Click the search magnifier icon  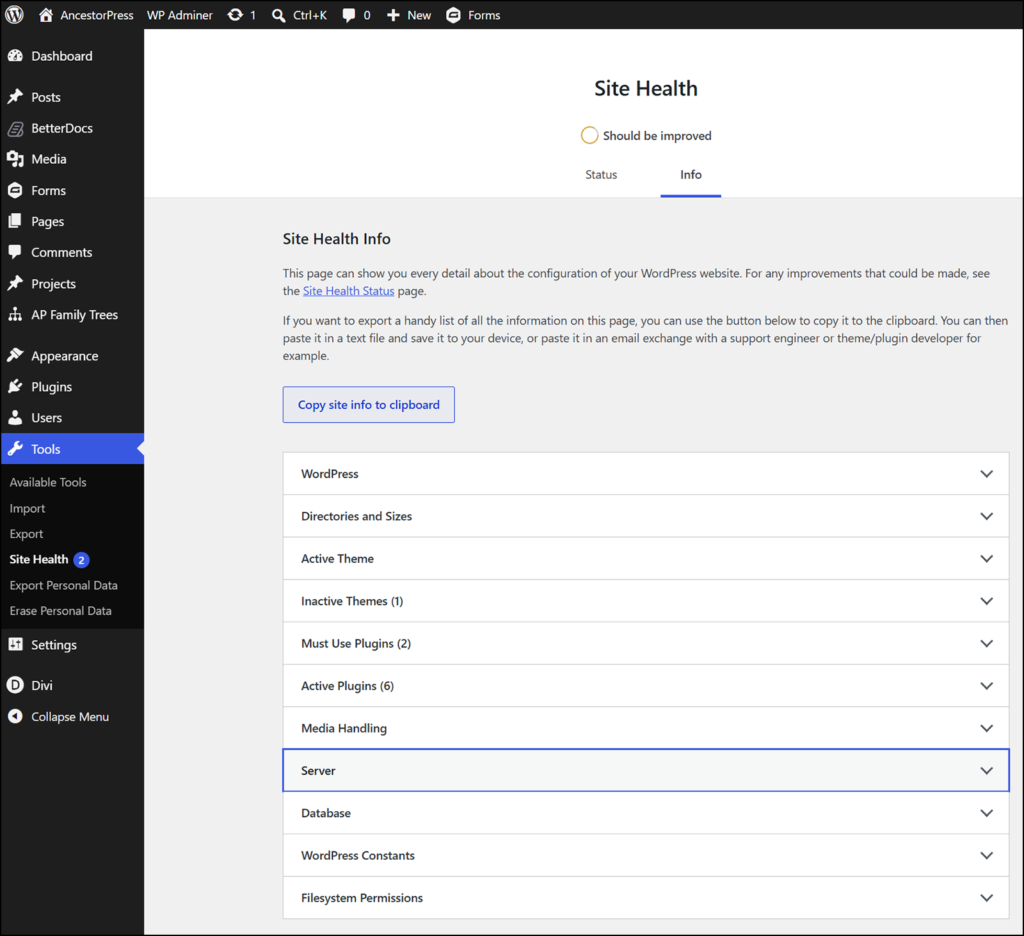pos(279,15)
